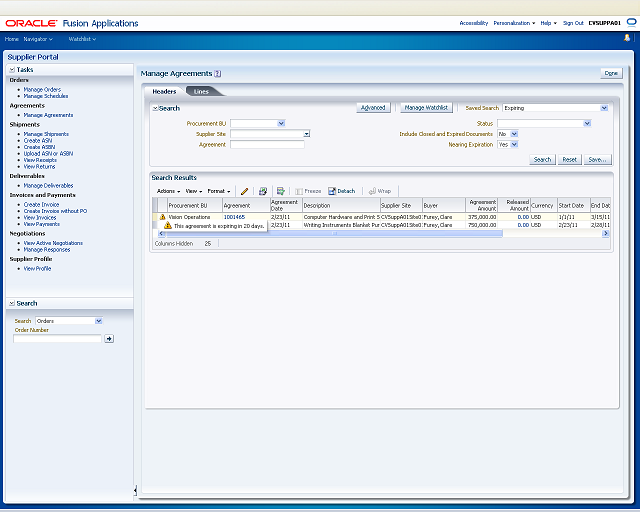The image size is (640, 512).
Task: Click the Search button
Action: click(x=542, y=160)
